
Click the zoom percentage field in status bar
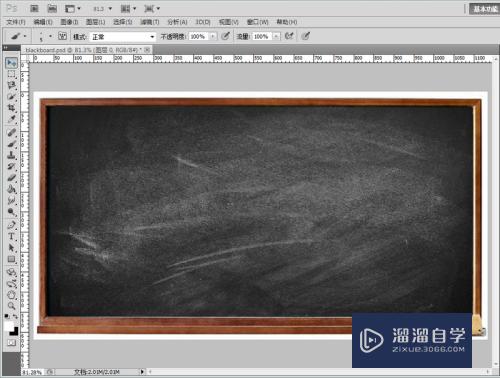click(x=33, y=372)
